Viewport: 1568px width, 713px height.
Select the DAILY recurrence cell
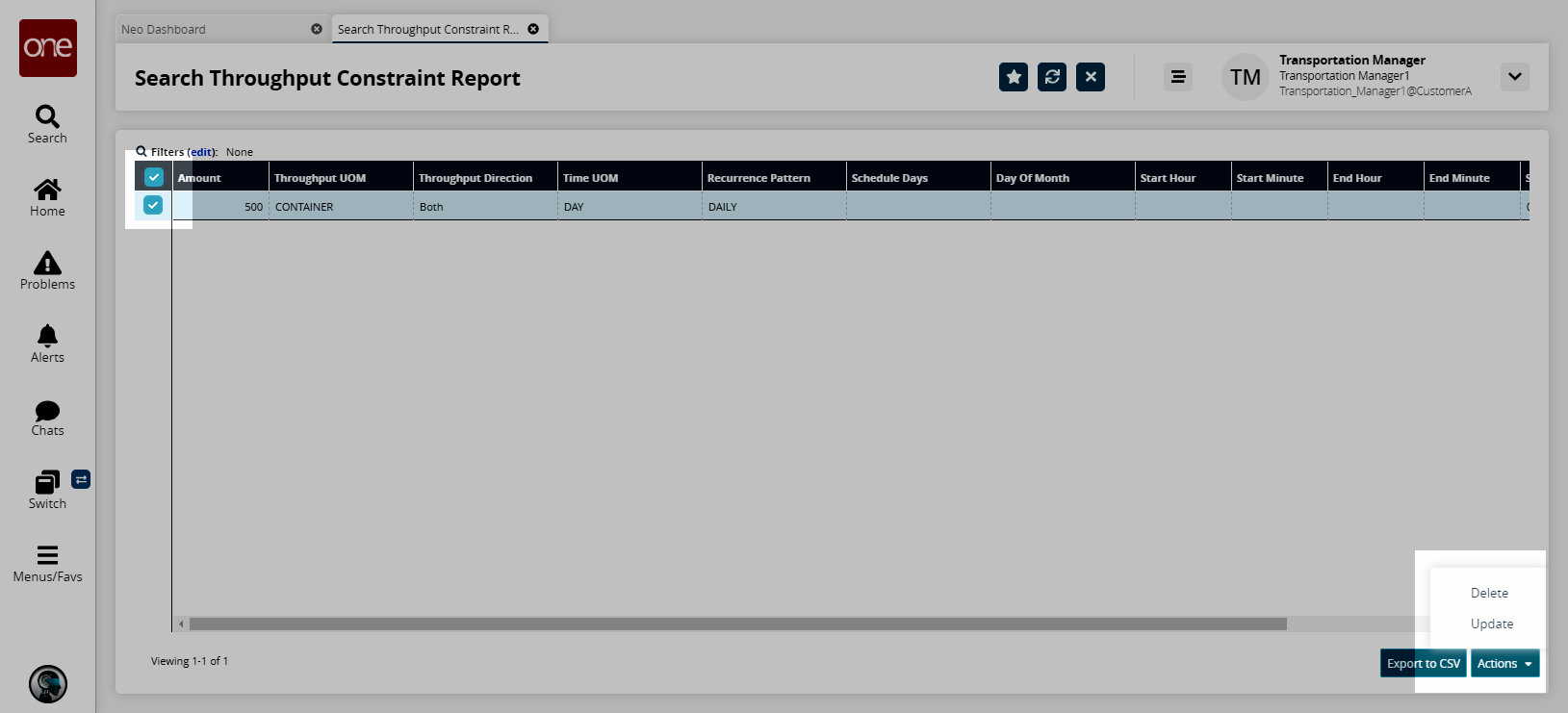pyautogui.click(x=775, y=207)
